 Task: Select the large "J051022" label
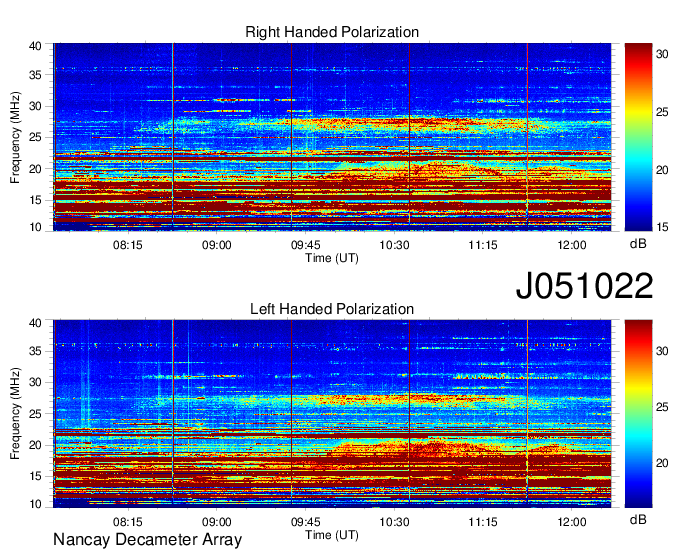pyautogui.click(x=584, y=286)
